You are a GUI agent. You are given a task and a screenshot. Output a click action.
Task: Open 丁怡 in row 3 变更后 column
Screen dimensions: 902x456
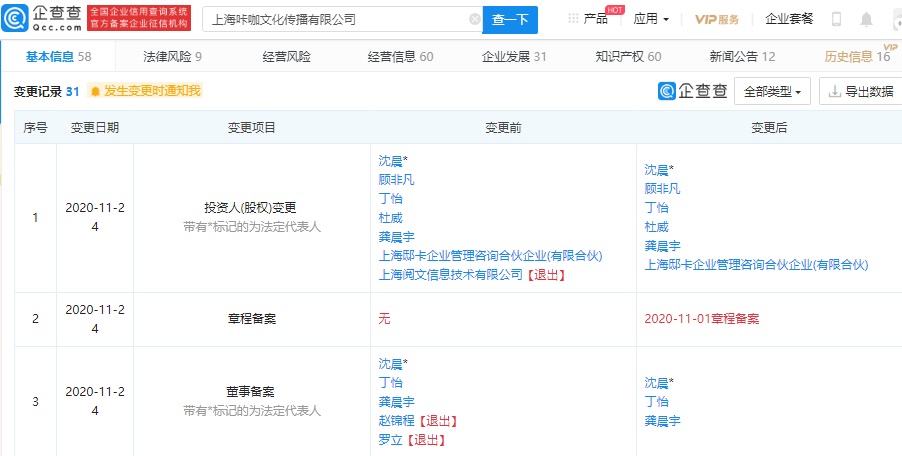[656, 401]
